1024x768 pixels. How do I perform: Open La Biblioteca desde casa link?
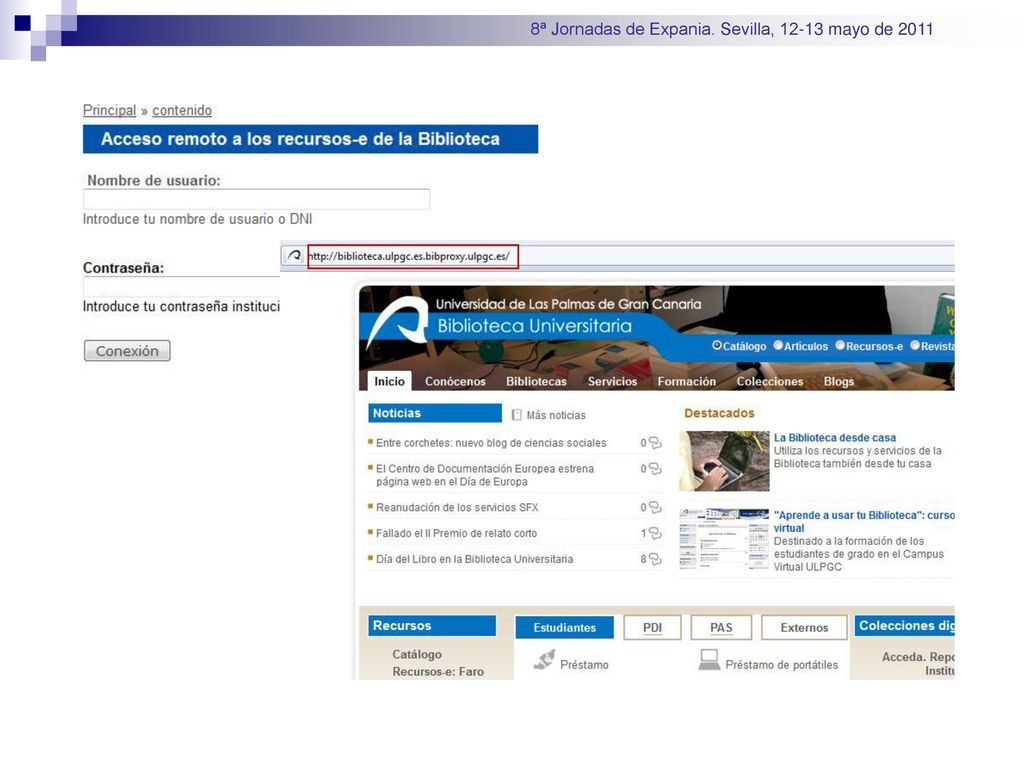(835, 438)
